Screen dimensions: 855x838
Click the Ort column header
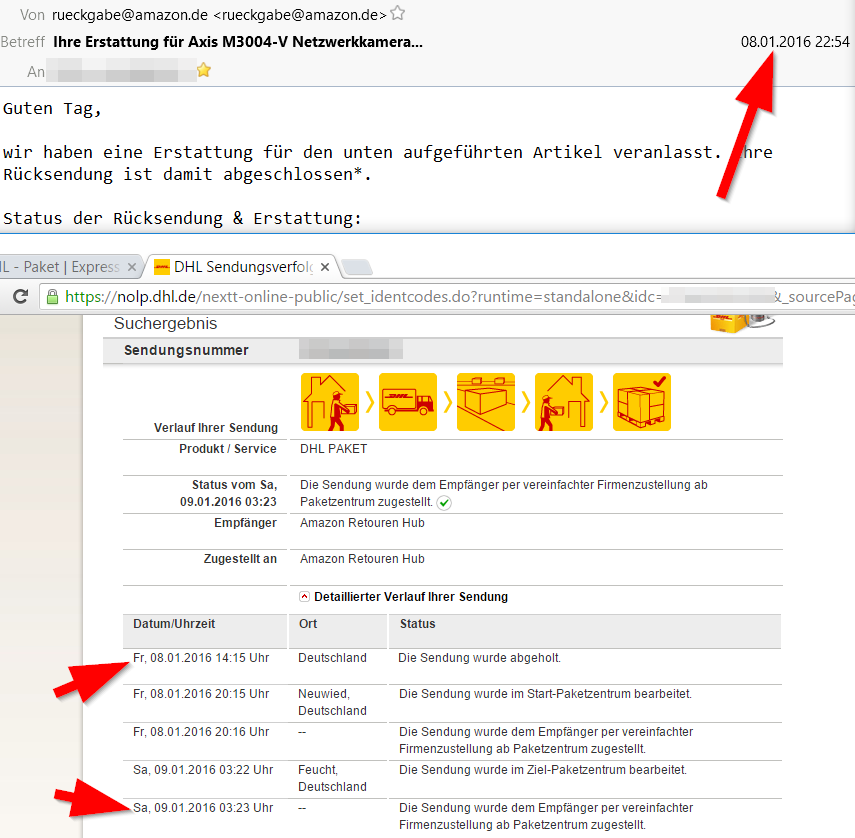tap(308, 624)
